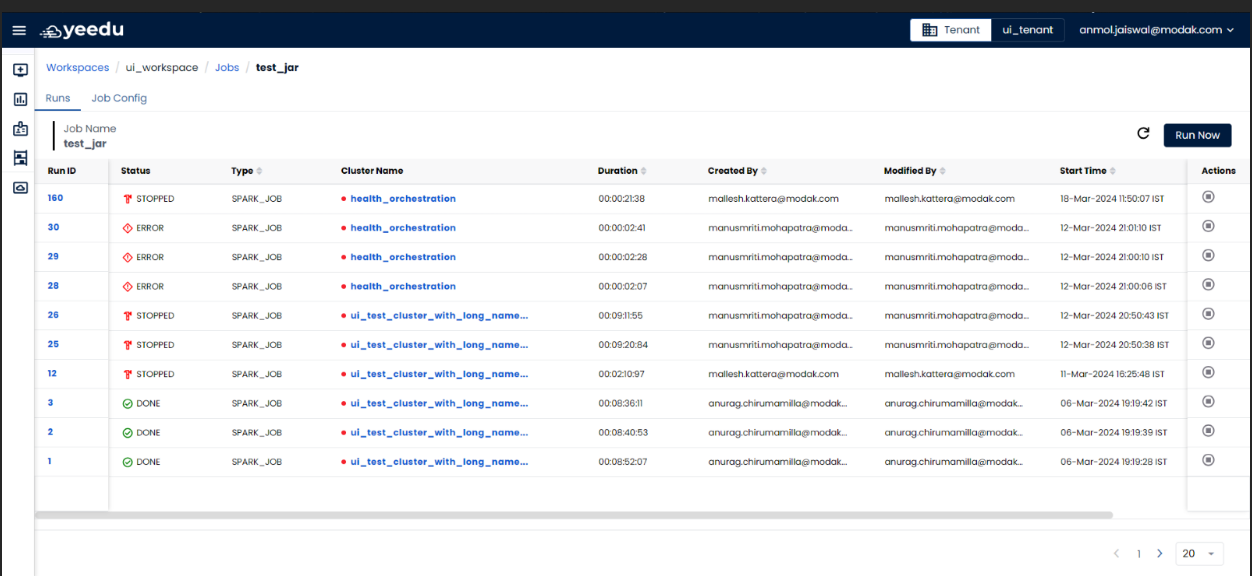Click test_jar job name text
The height and width of the screenshot is (576, 1252).
[85, 143]
